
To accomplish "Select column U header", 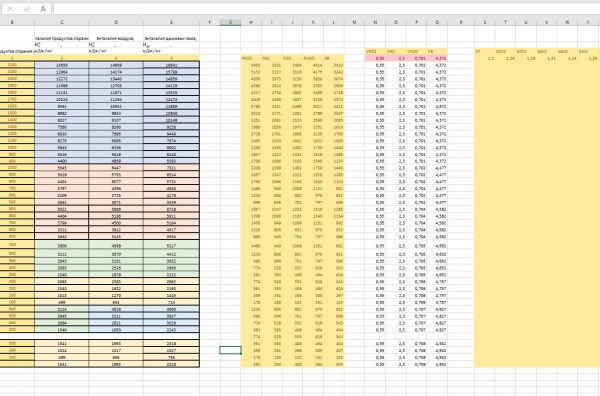I will pos(526,22).
